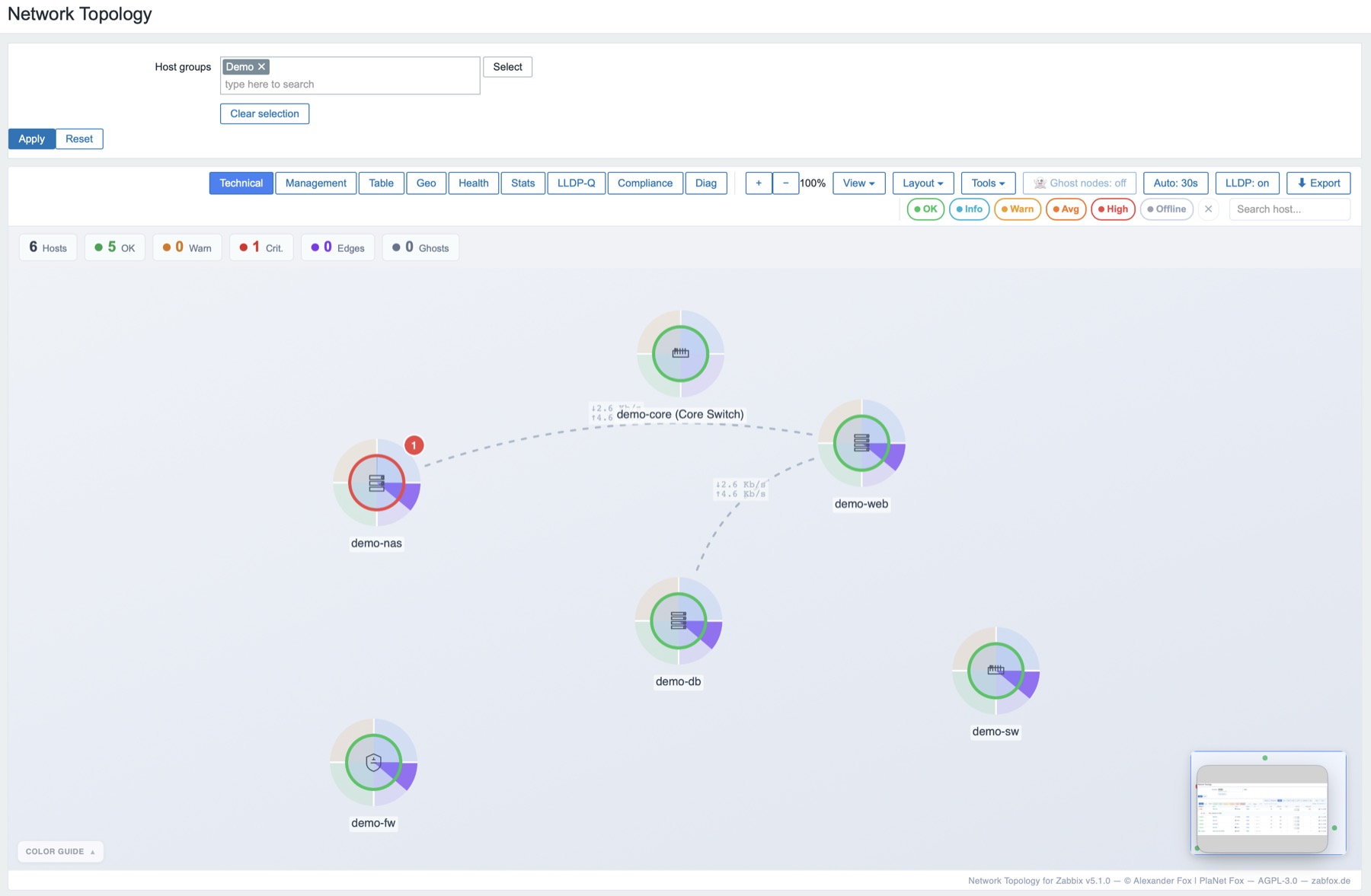Click the 6 Hosts counter
1371x896 pixels.
[x=48, y=247]
